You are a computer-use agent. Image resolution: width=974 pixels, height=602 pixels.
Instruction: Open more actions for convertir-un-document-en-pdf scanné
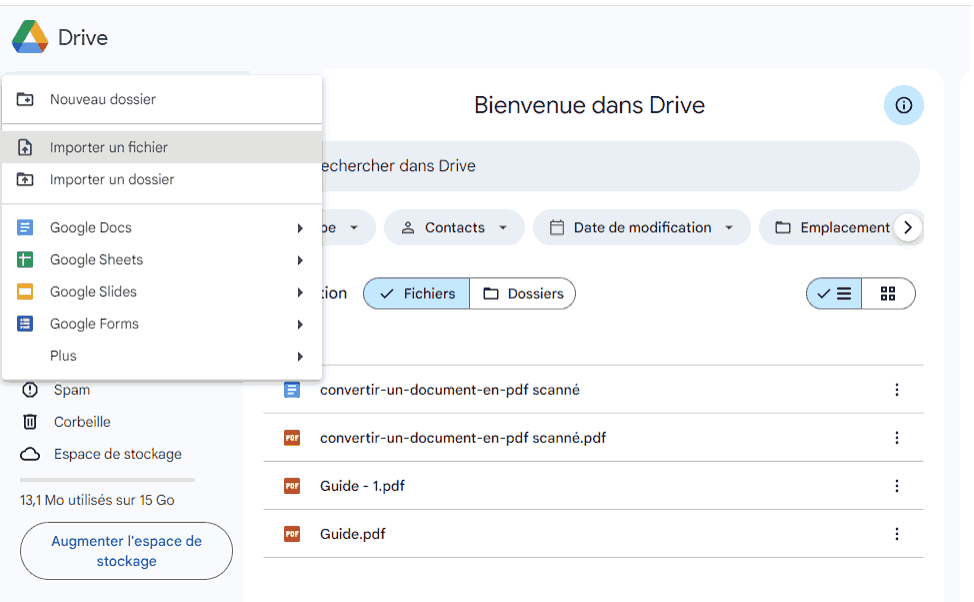click(x=896, y=390)
